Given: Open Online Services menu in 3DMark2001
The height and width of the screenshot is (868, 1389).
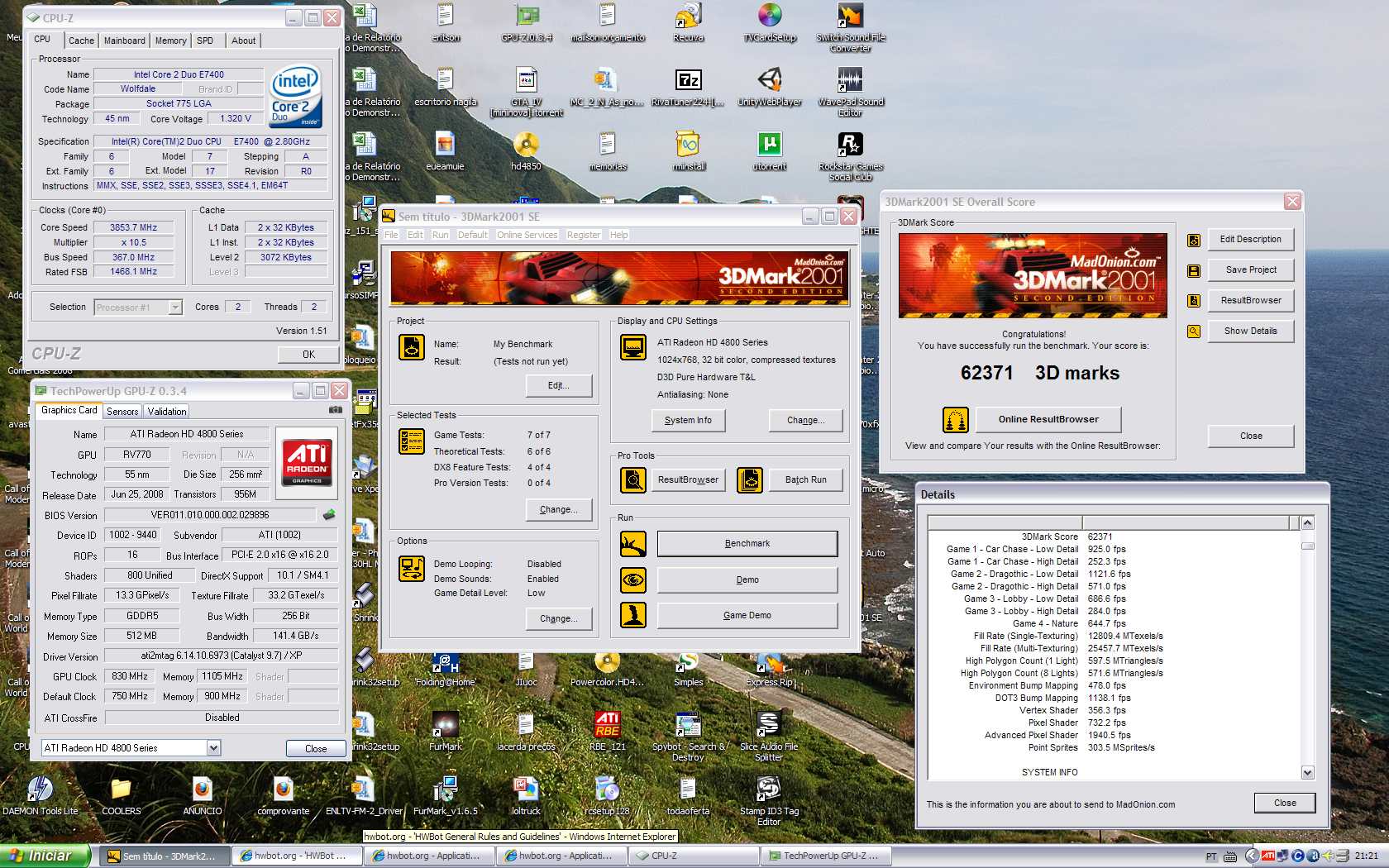Looking at the screenshot, I should (x=527, y=235).
